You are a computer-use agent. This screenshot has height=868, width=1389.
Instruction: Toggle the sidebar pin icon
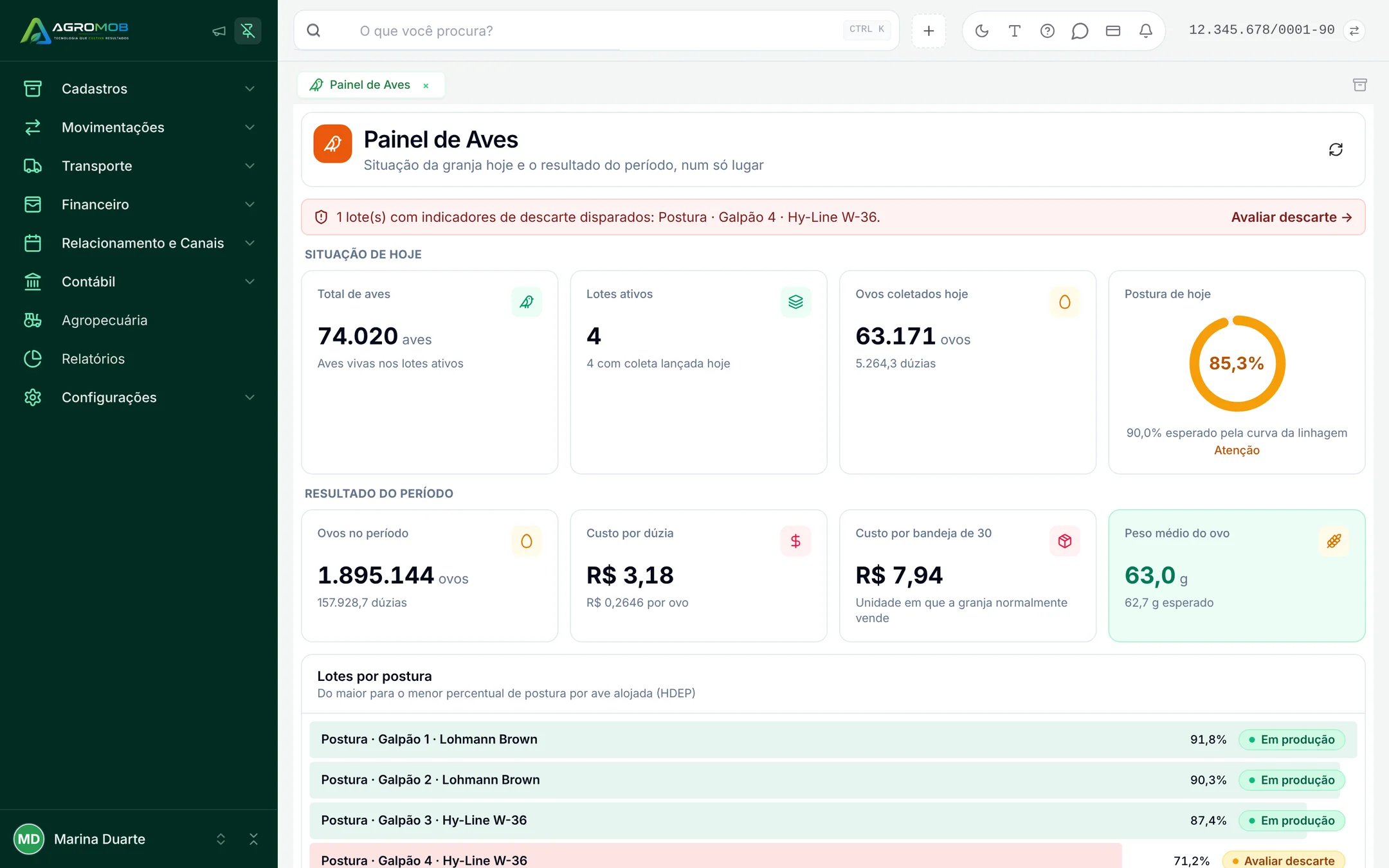point(248,31)
